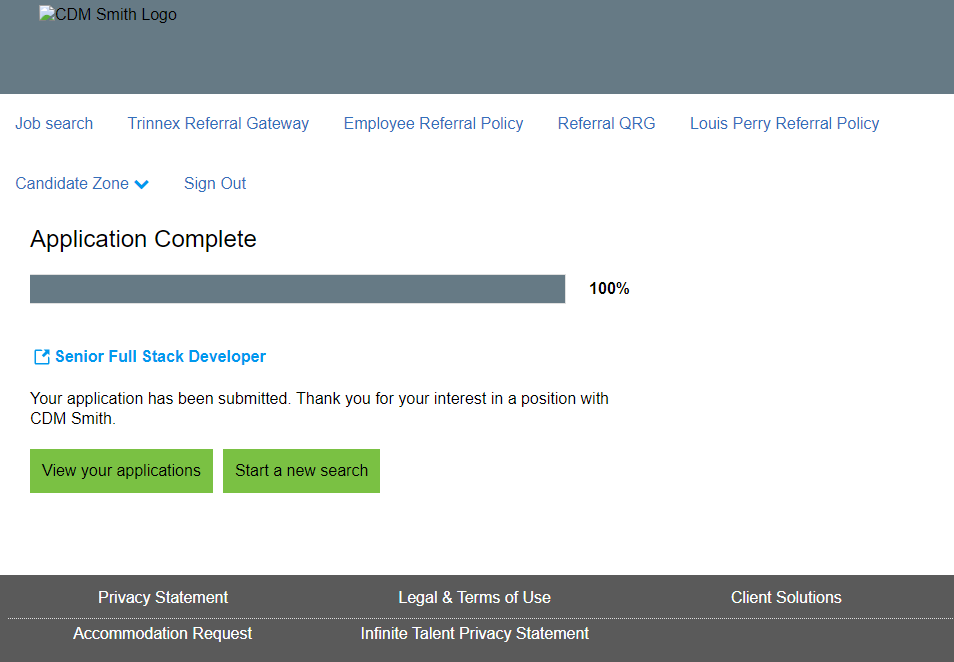Open the Referral QRG link
This screenshot has height=662, width=954.
coord(606,124)
